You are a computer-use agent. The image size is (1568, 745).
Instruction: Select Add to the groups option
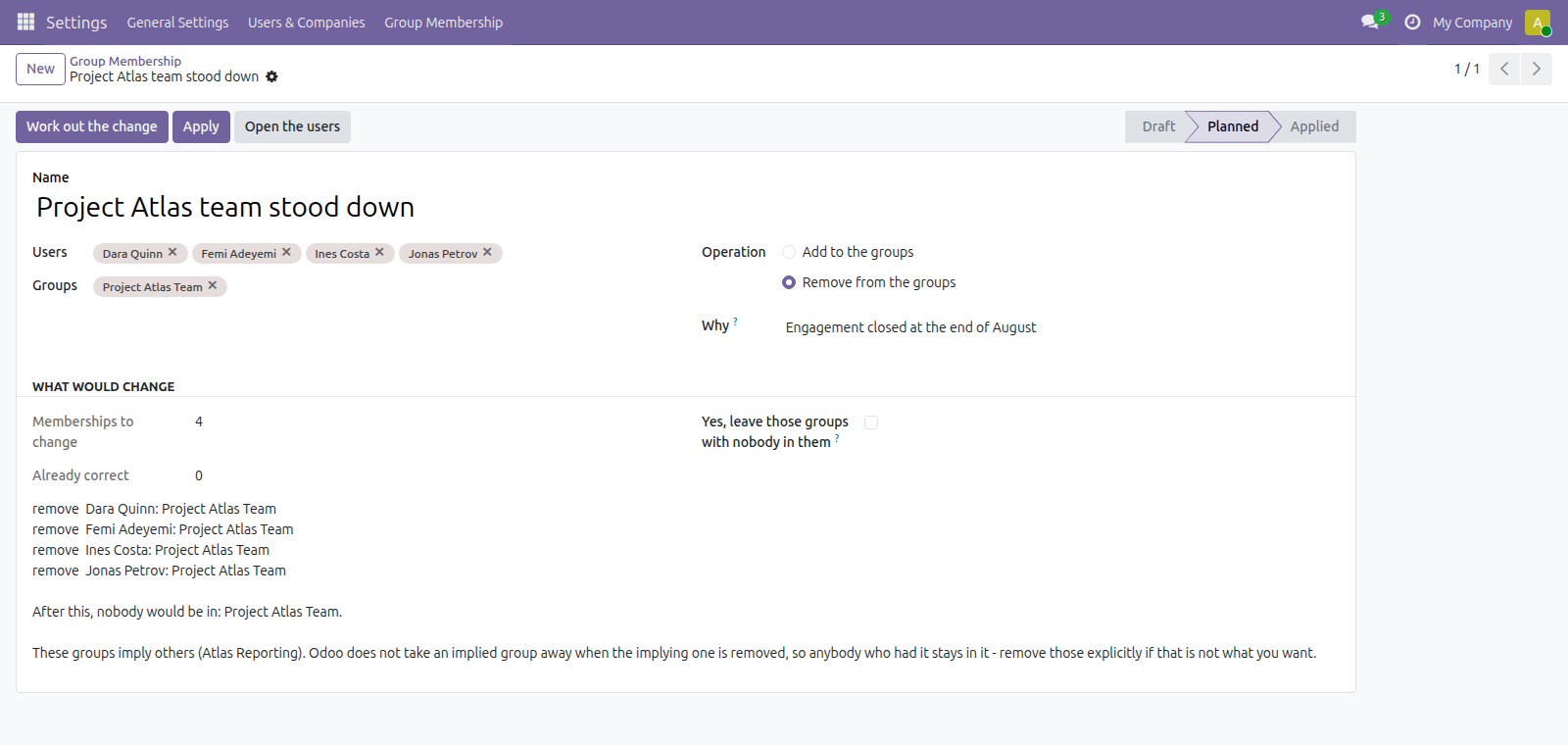pos(789,252)
